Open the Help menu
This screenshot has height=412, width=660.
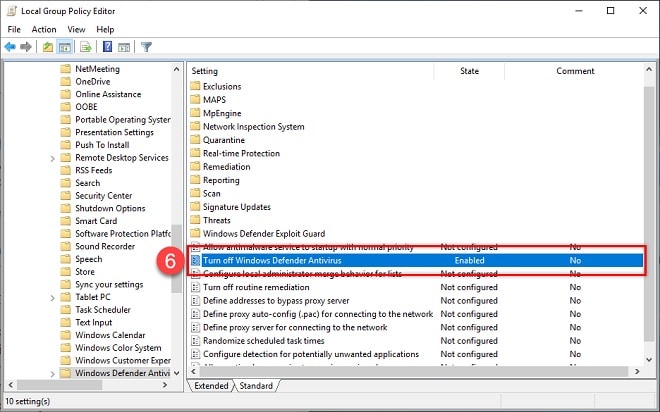point(105,29)
